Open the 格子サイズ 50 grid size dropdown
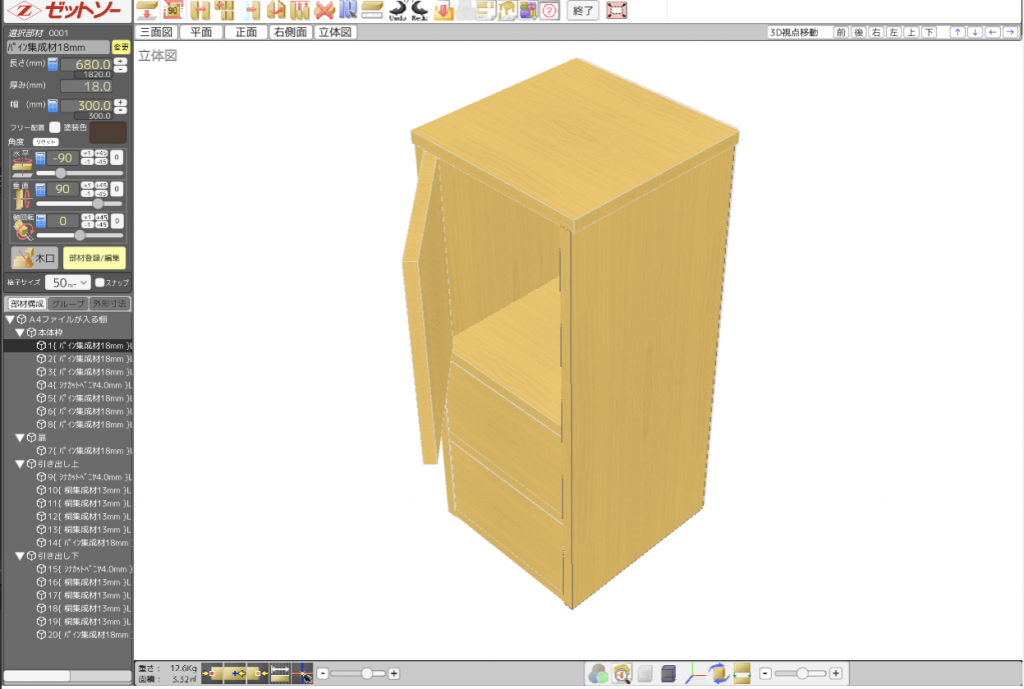Screen dimensions: 1024x689 (67, 283)
